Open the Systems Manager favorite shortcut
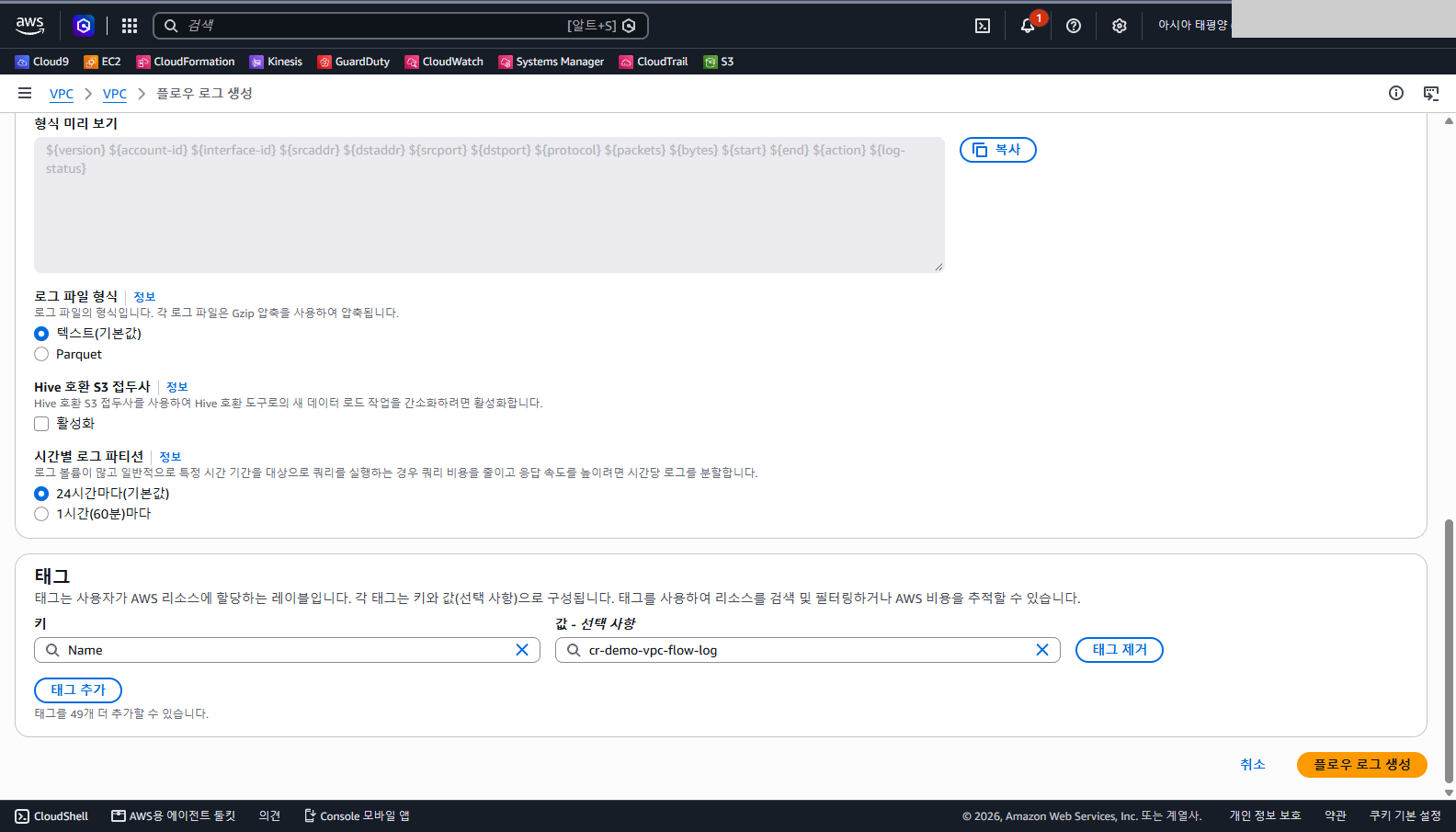 [552, 62]
